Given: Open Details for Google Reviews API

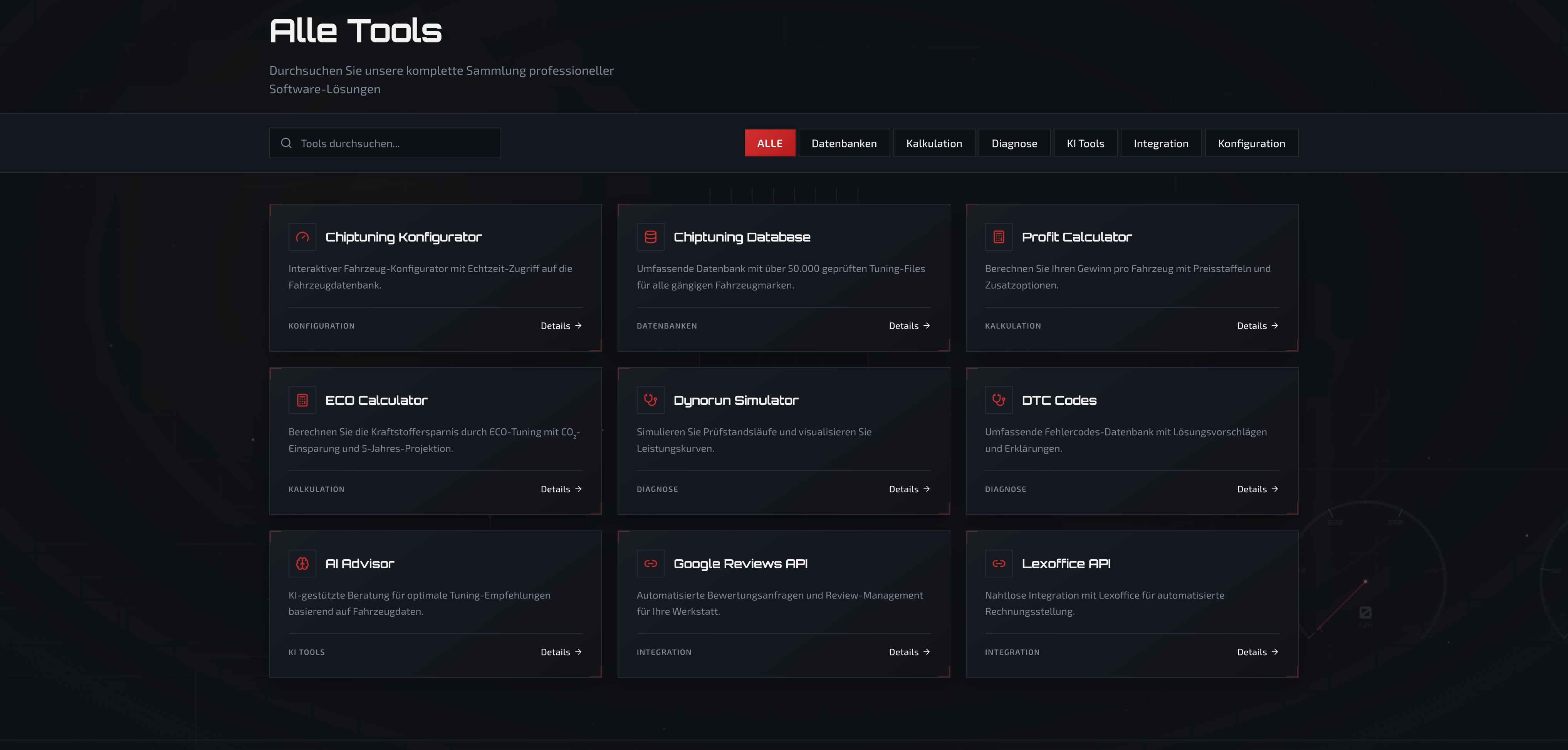Looking at the screenshot, I should pyautogui.click(x=909, y=652).
